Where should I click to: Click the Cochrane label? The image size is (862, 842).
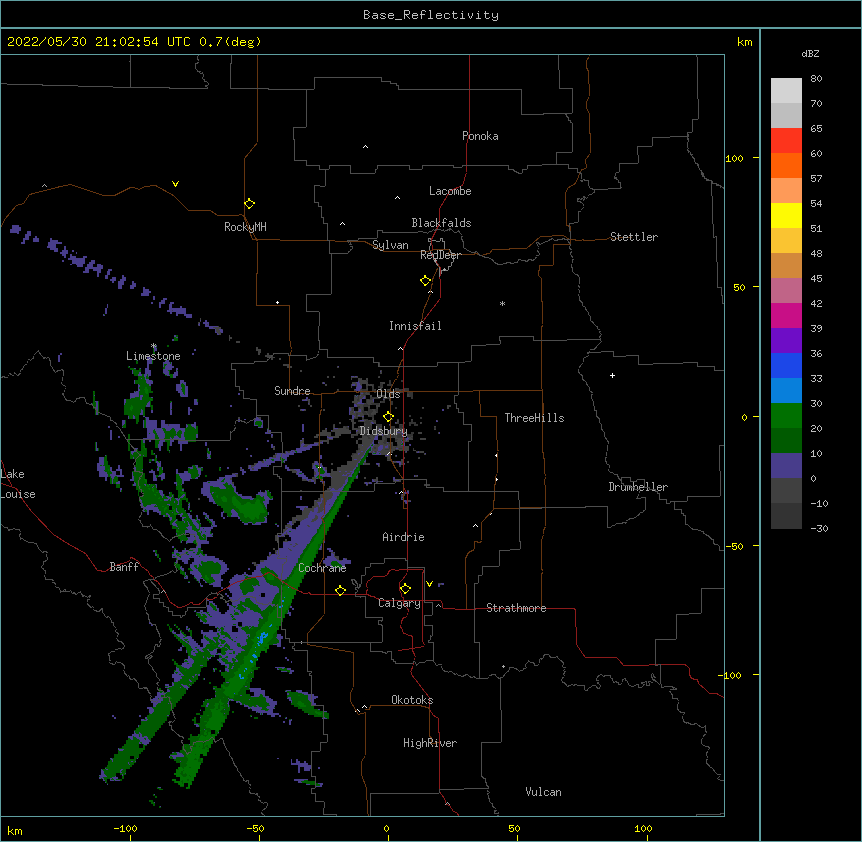pos(322,568)
